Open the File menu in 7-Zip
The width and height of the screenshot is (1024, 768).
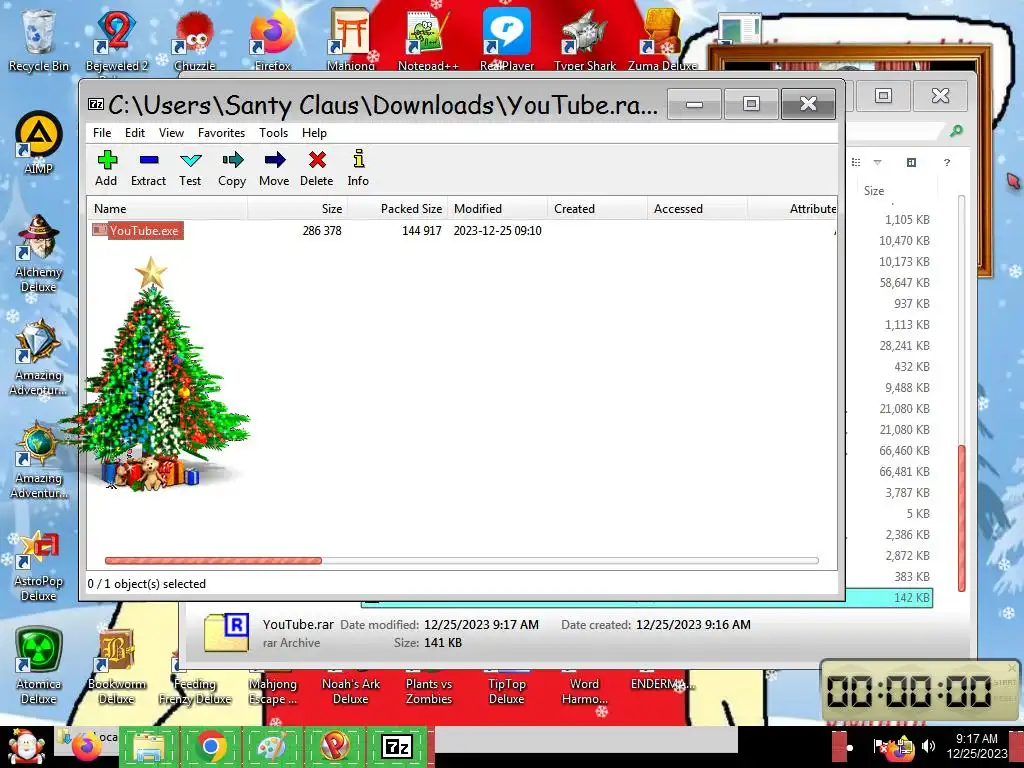click(x=102, y=133)
